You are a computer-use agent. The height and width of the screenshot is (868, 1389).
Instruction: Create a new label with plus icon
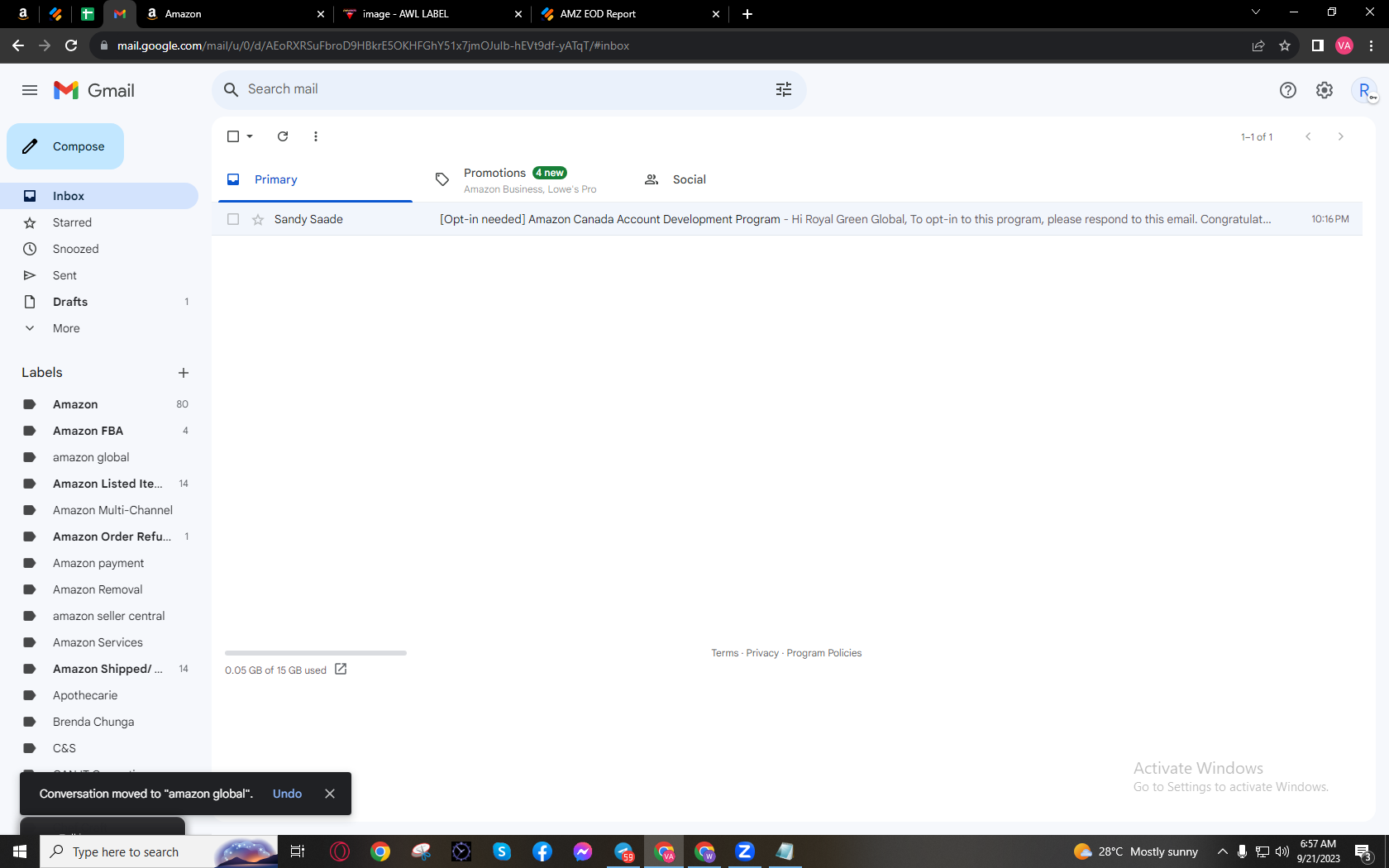pyautogui.click(x=184, y=373)
